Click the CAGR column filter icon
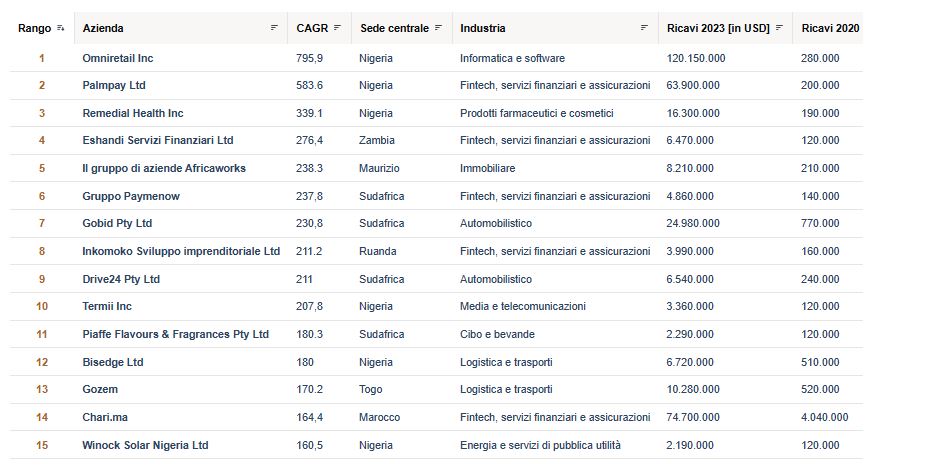Screen dimensions: 931x466 (x=337, y=28)
